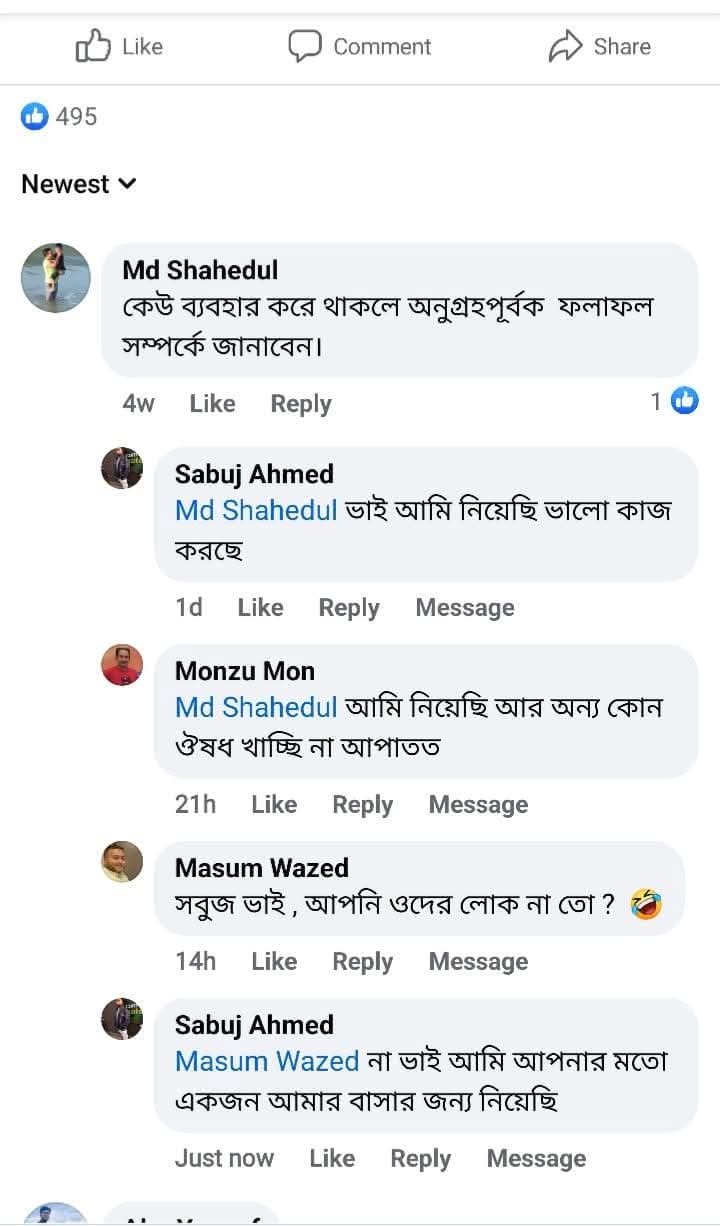Open Monzu Mon's profile picture

(x=122, y=665)
